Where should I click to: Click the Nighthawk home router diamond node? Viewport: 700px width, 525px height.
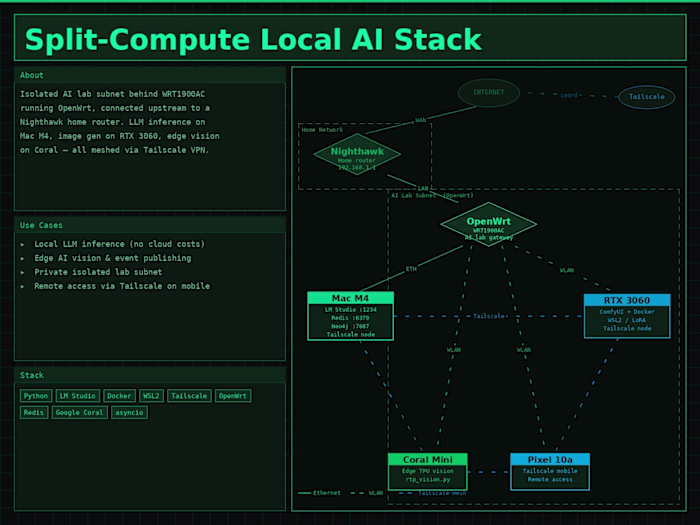point(357,154)
